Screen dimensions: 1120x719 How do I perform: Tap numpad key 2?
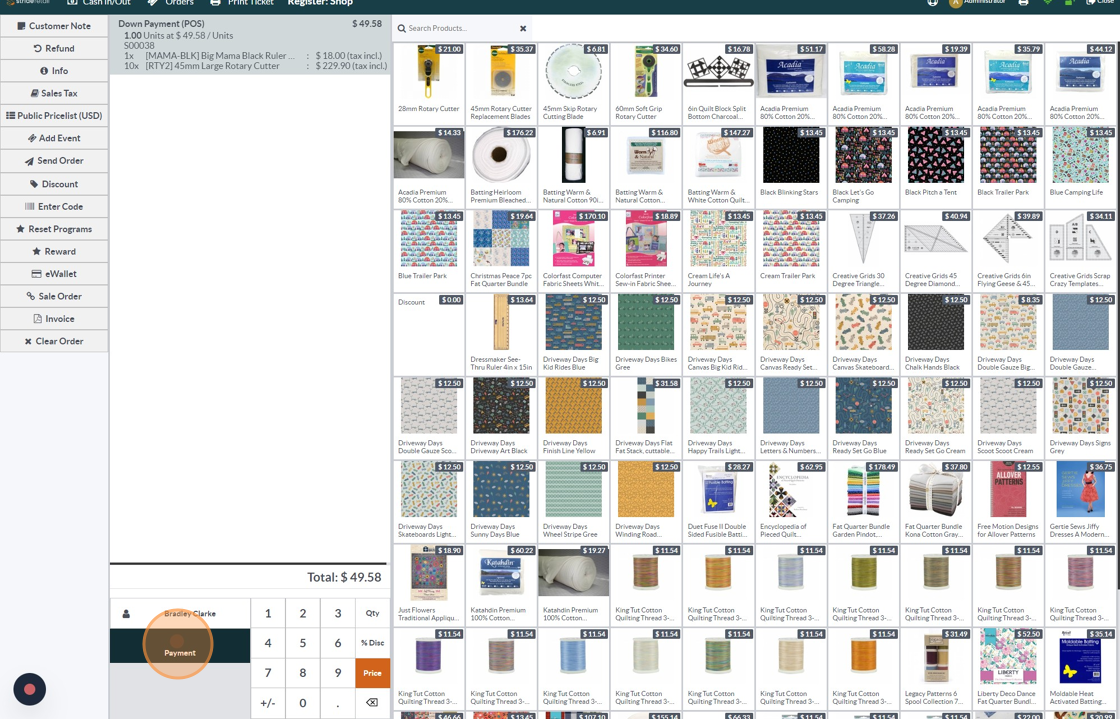[x=303, y=613]
